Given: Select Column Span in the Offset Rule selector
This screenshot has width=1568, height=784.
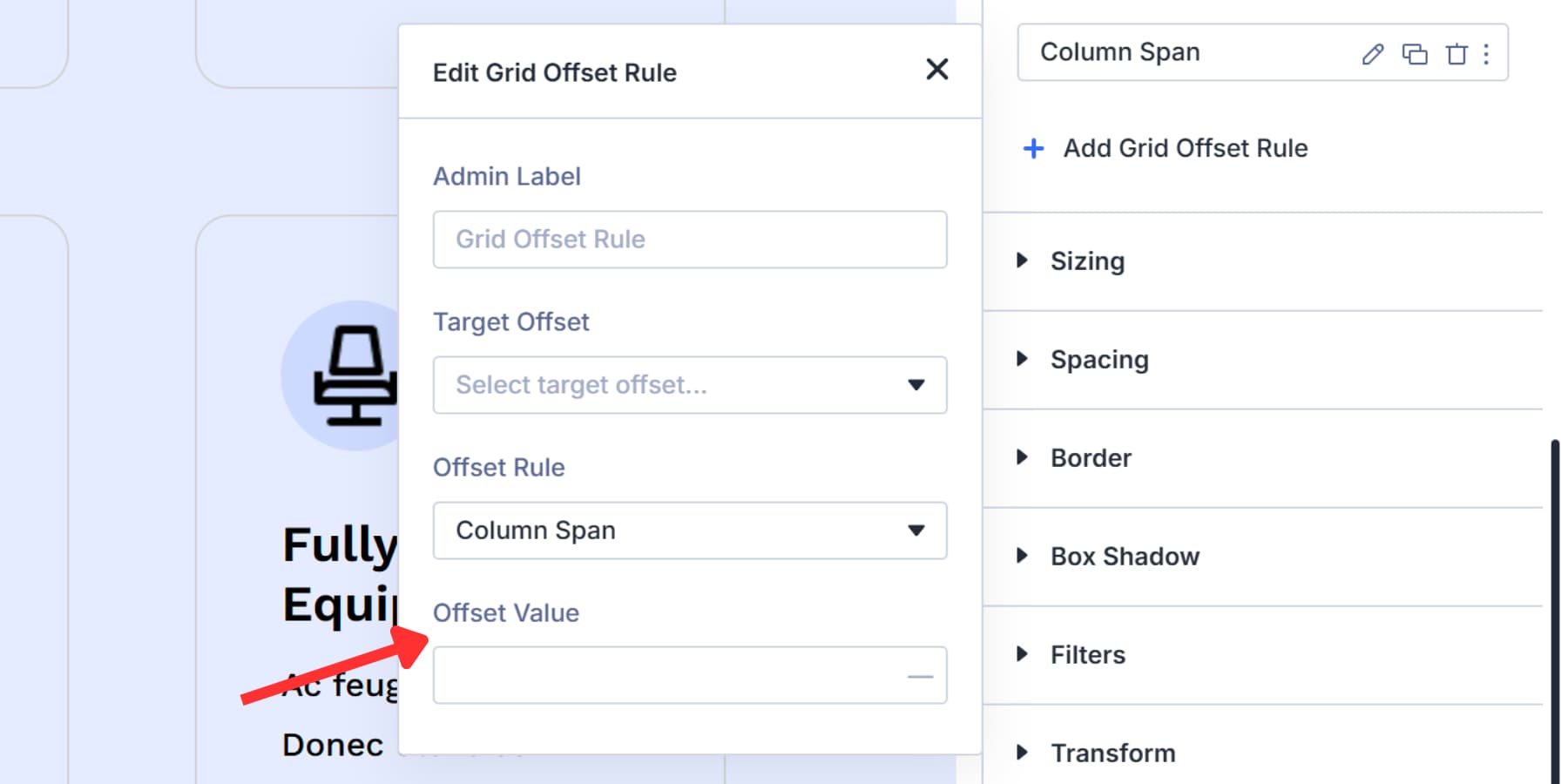Looking at the screenshot, I should point(689,531).
